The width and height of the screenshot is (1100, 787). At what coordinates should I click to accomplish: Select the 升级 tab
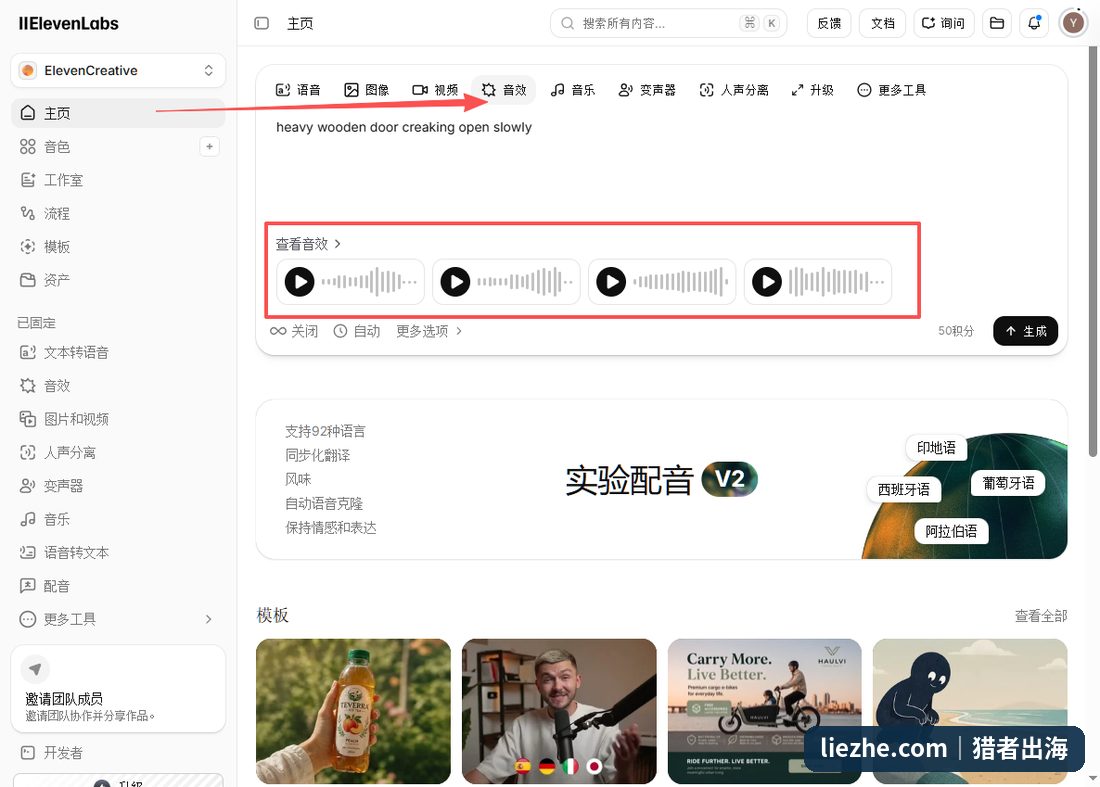(x=812, y=90)
